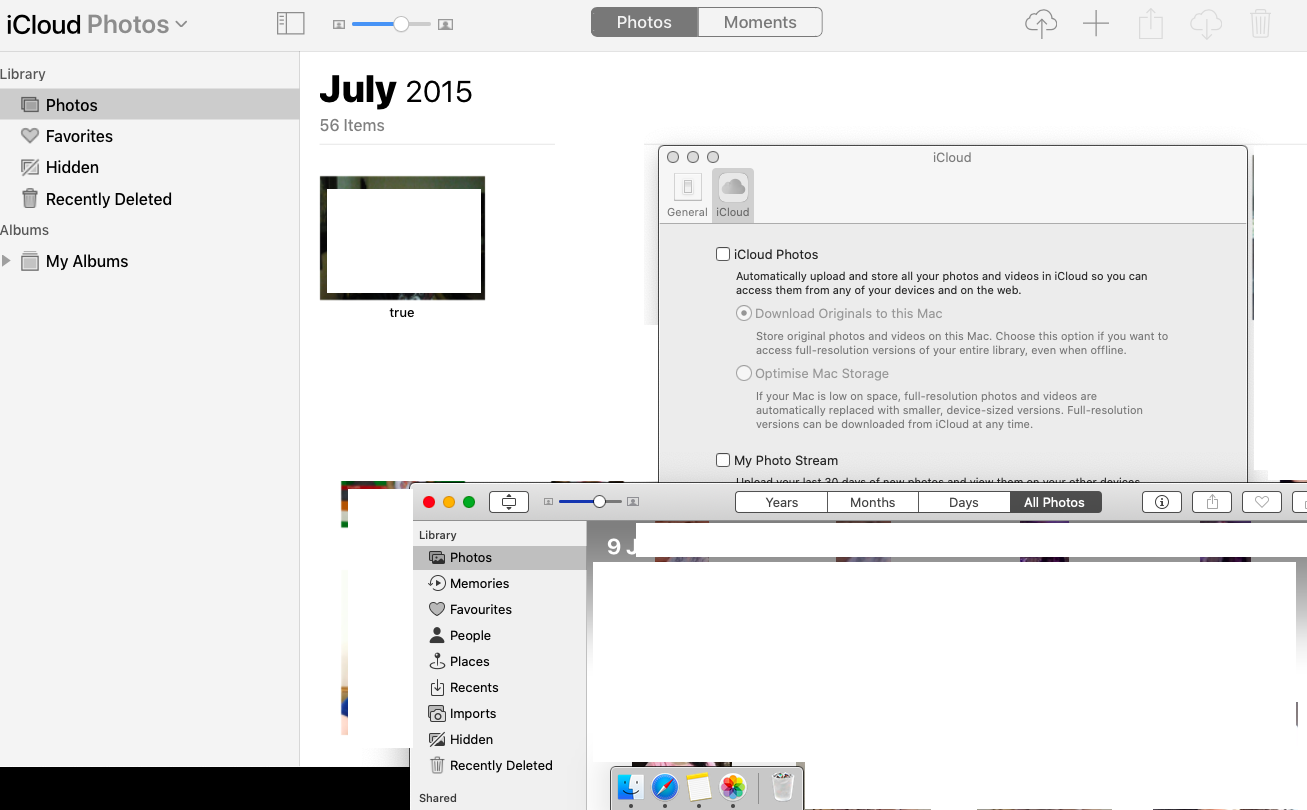
Task: Select All Photos view in Photos app
Action: [x=1055, y=502]
